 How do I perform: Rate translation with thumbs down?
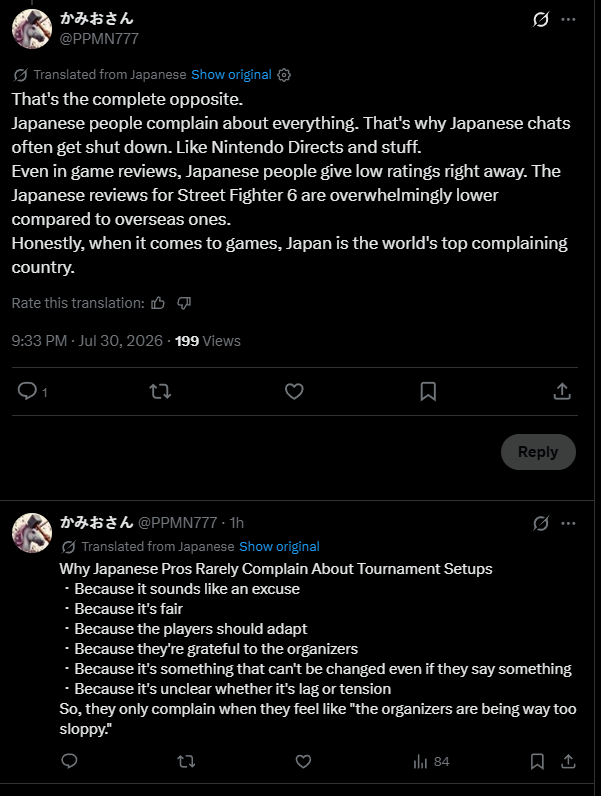[184, 303]
